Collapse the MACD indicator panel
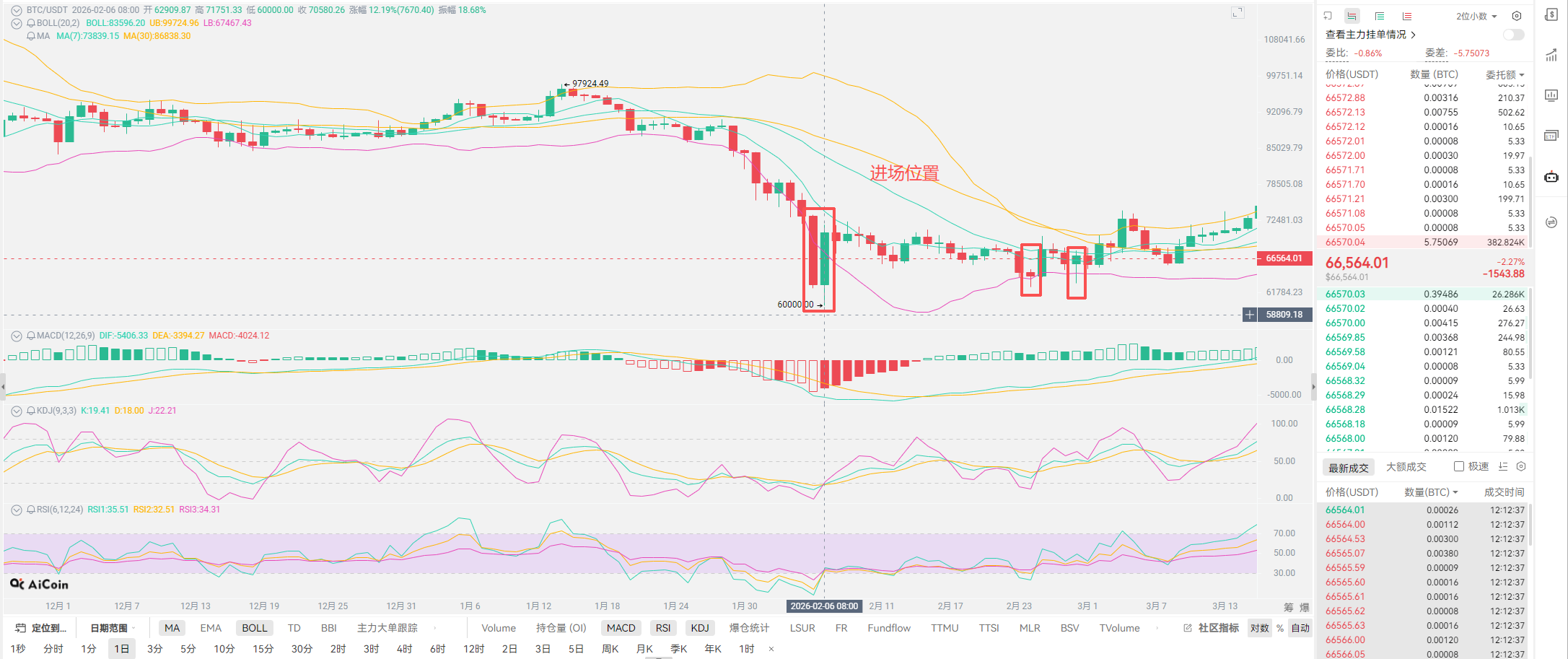 (17, 336)
